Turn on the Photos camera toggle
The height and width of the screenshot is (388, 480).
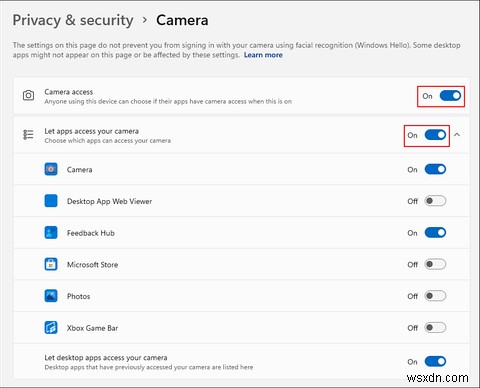[435, 296]
